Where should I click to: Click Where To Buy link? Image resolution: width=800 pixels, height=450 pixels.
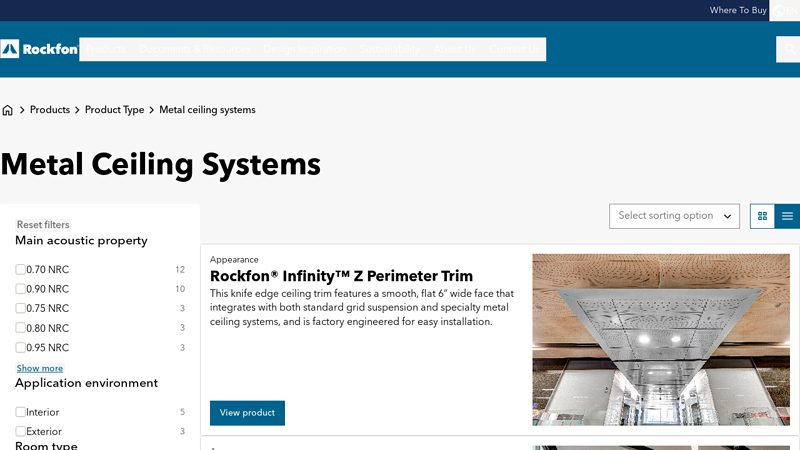[738, 10]
